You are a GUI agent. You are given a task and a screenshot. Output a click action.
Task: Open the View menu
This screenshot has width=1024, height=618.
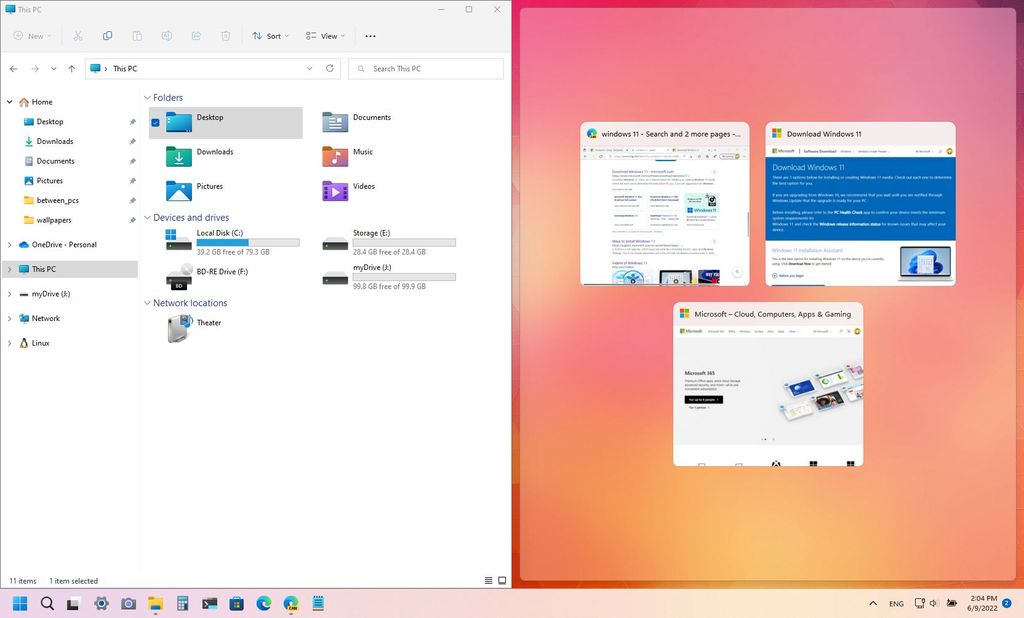[x=324, y=35]
